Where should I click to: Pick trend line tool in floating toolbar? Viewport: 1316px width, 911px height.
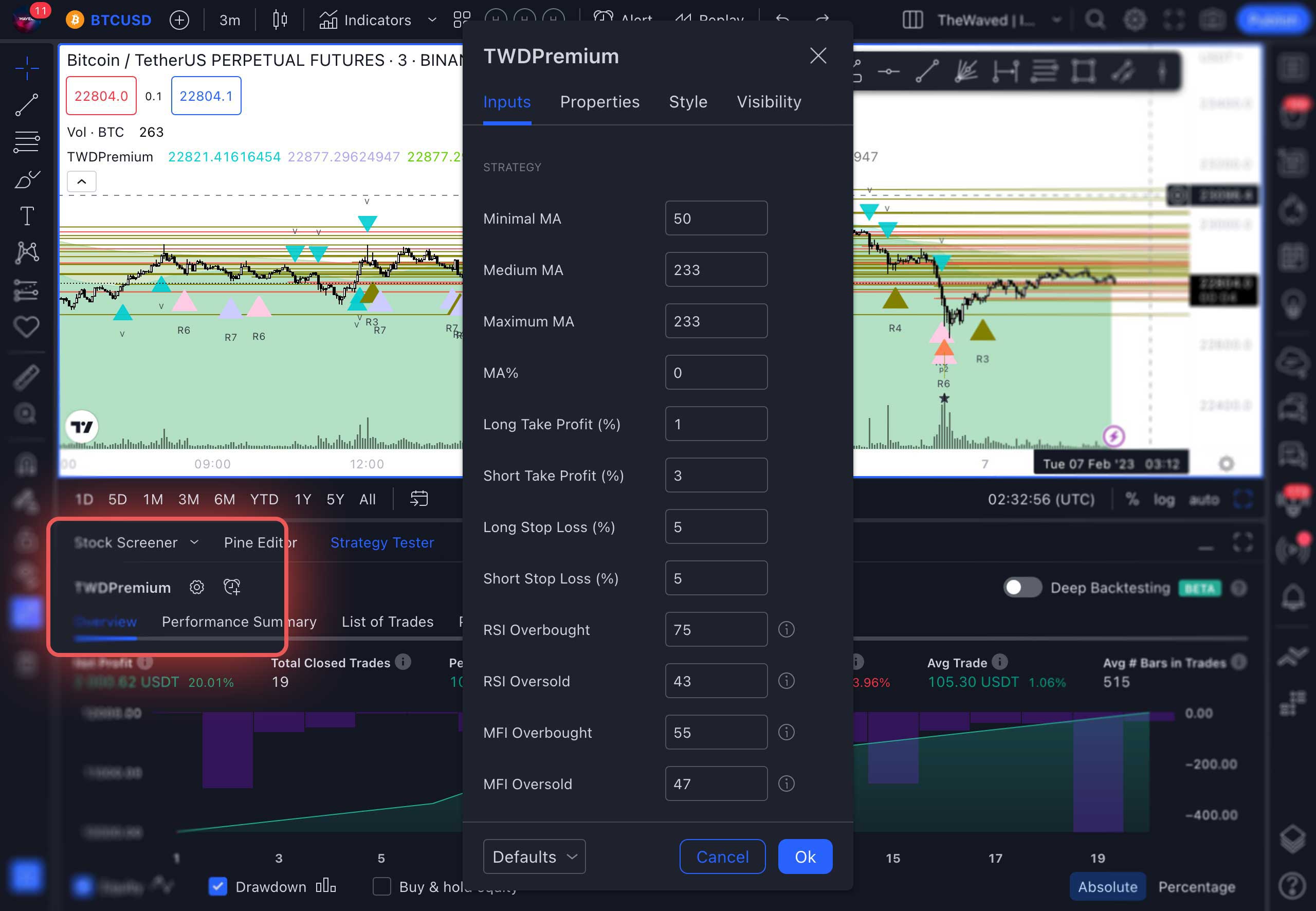[927, 71]
